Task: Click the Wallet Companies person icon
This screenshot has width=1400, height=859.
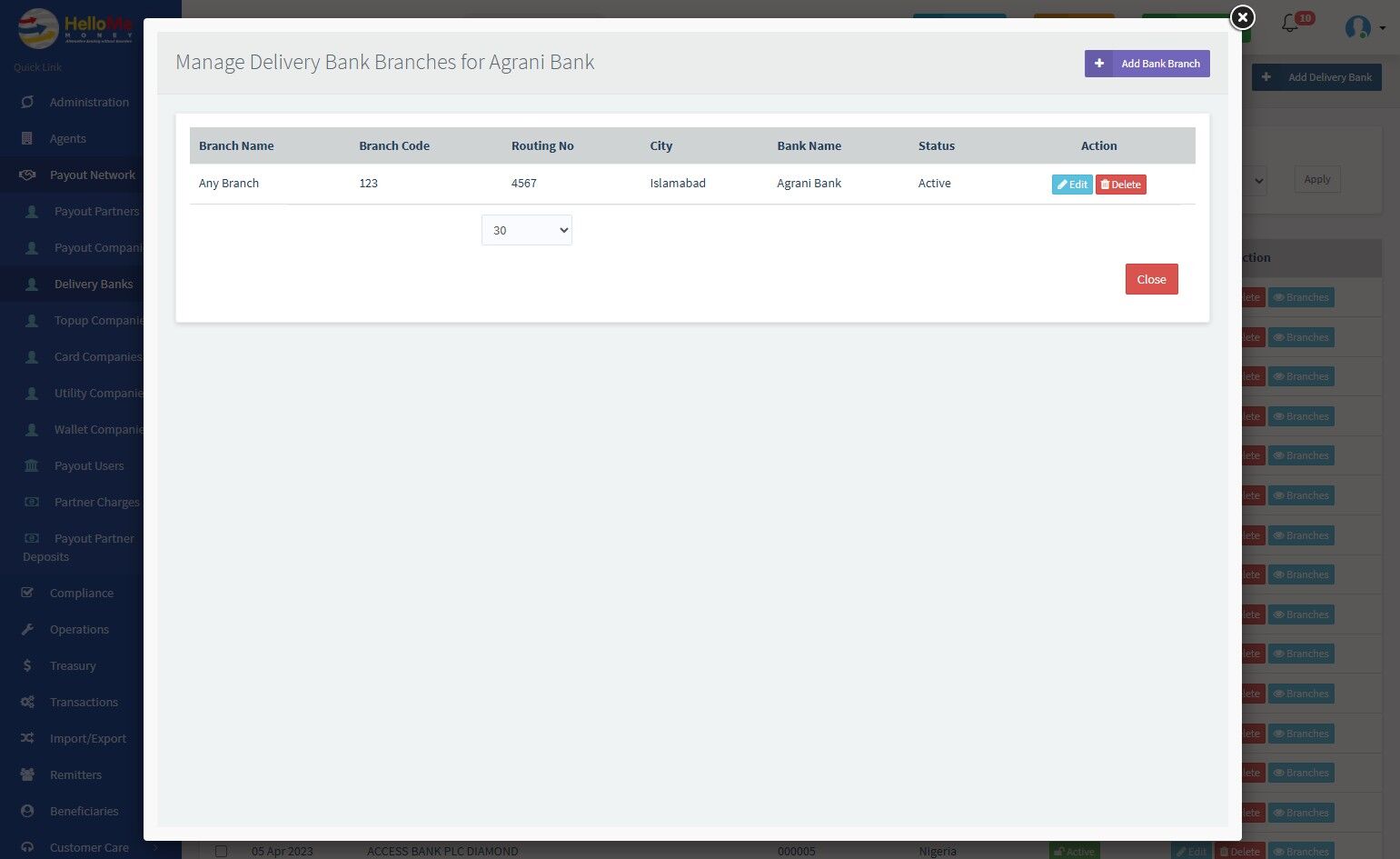Action: [32, 429]
